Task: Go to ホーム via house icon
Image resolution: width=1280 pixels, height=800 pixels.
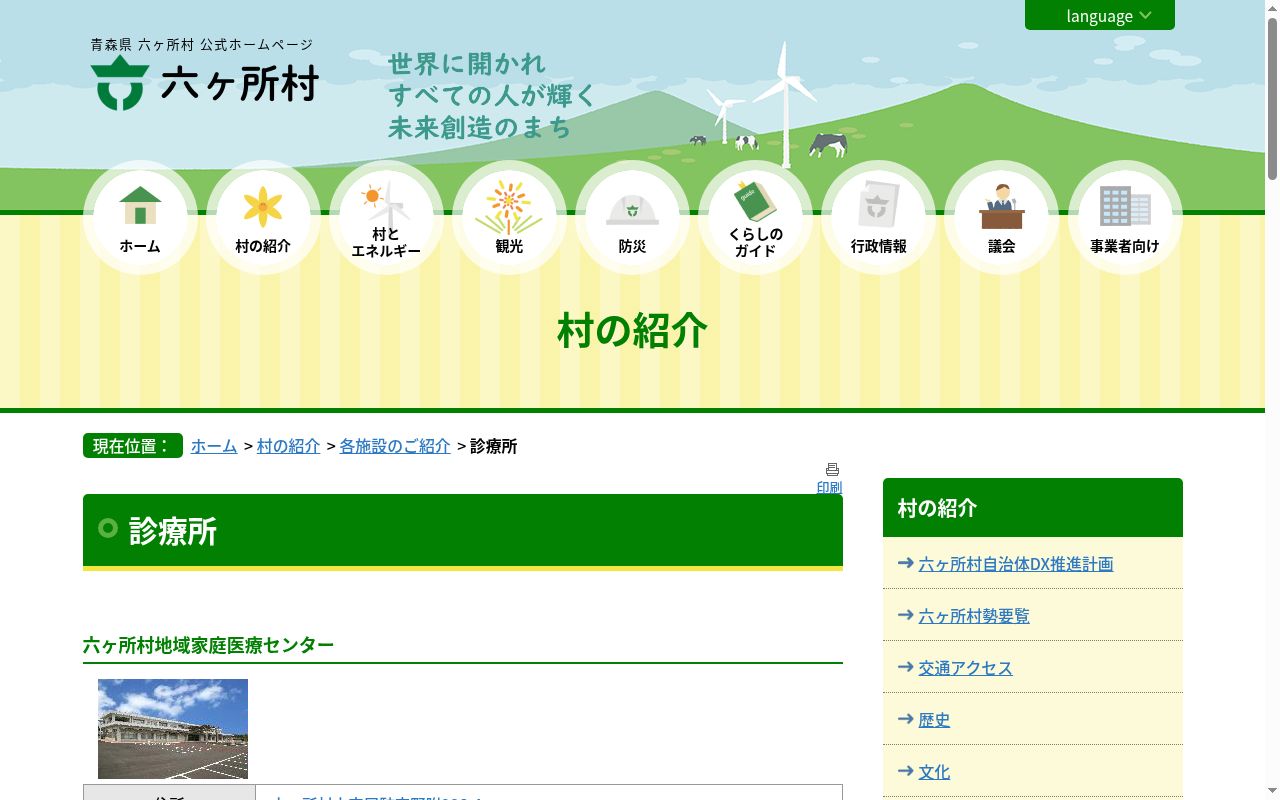Action: (x=140, y=218)
